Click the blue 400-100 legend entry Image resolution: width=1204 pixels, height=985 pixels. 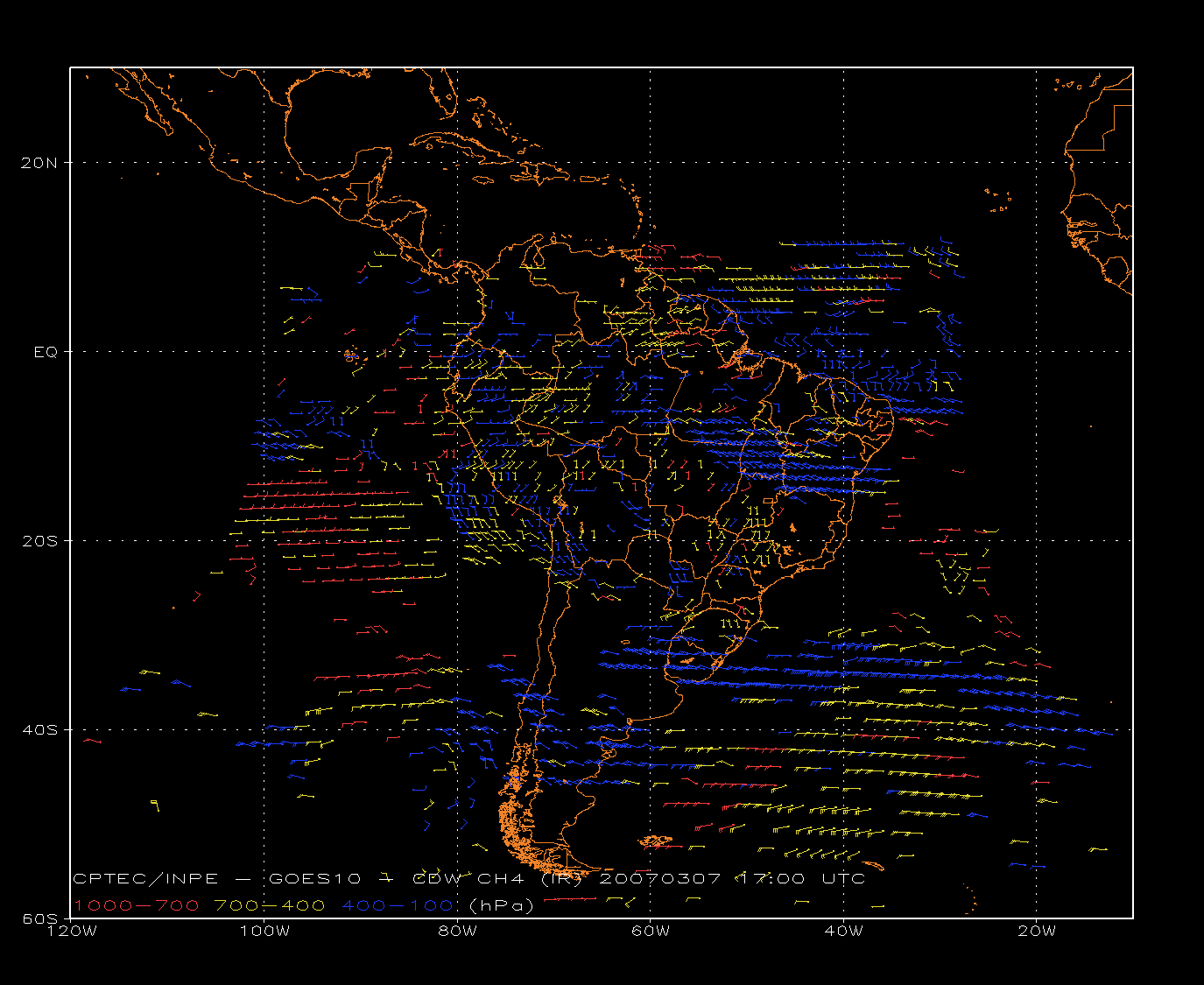click(398, 905)
